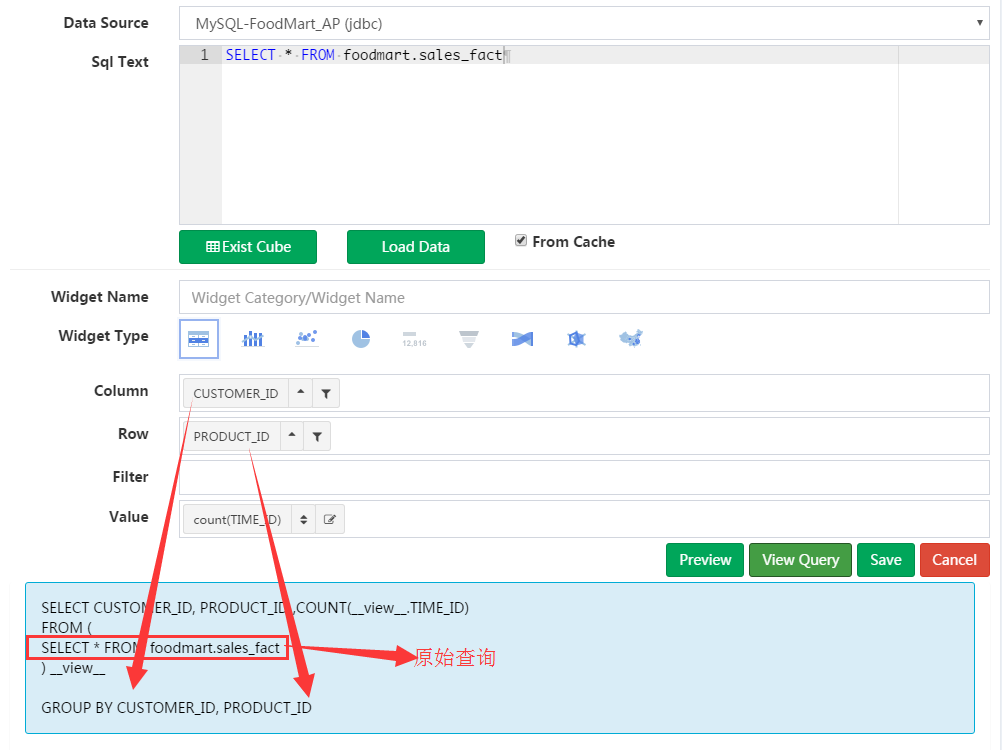Select the radar chart widget type
This screenshot has width=1002, height=750.
576,339
